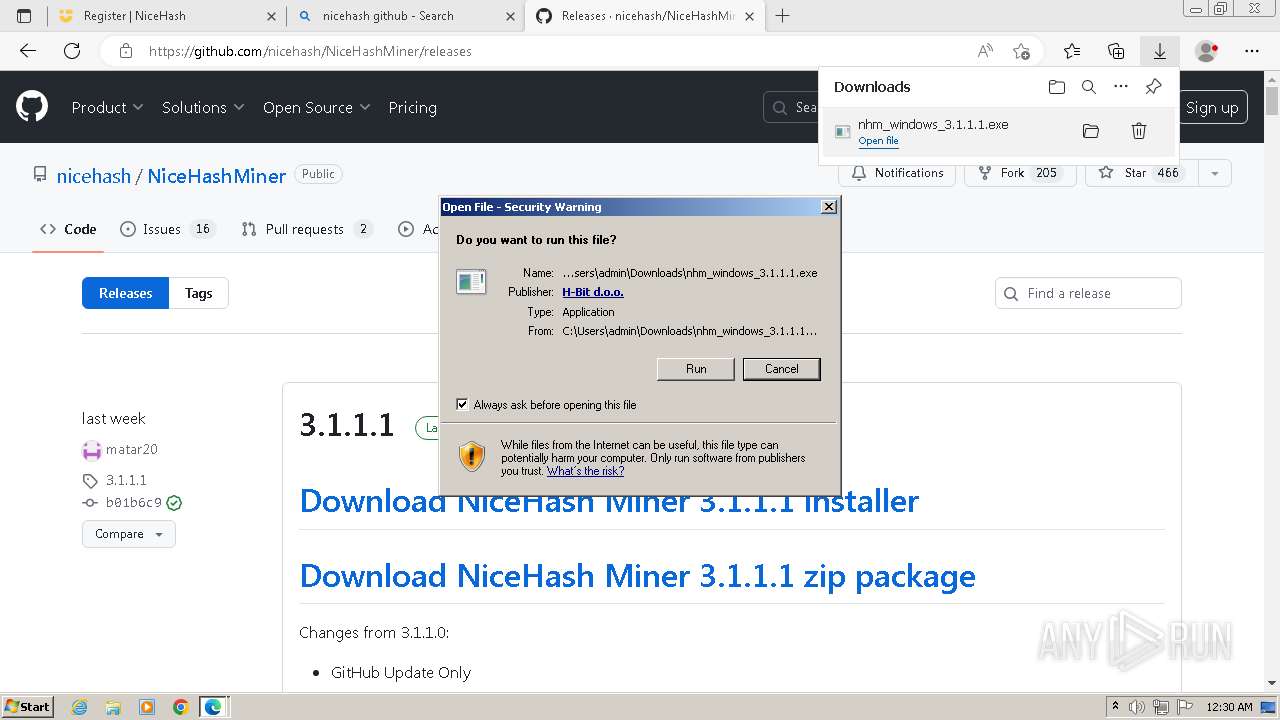The width and height of the screenshot is (1280, 720).
Task: Star the repository button
Action: click(x=1141, y=173)
